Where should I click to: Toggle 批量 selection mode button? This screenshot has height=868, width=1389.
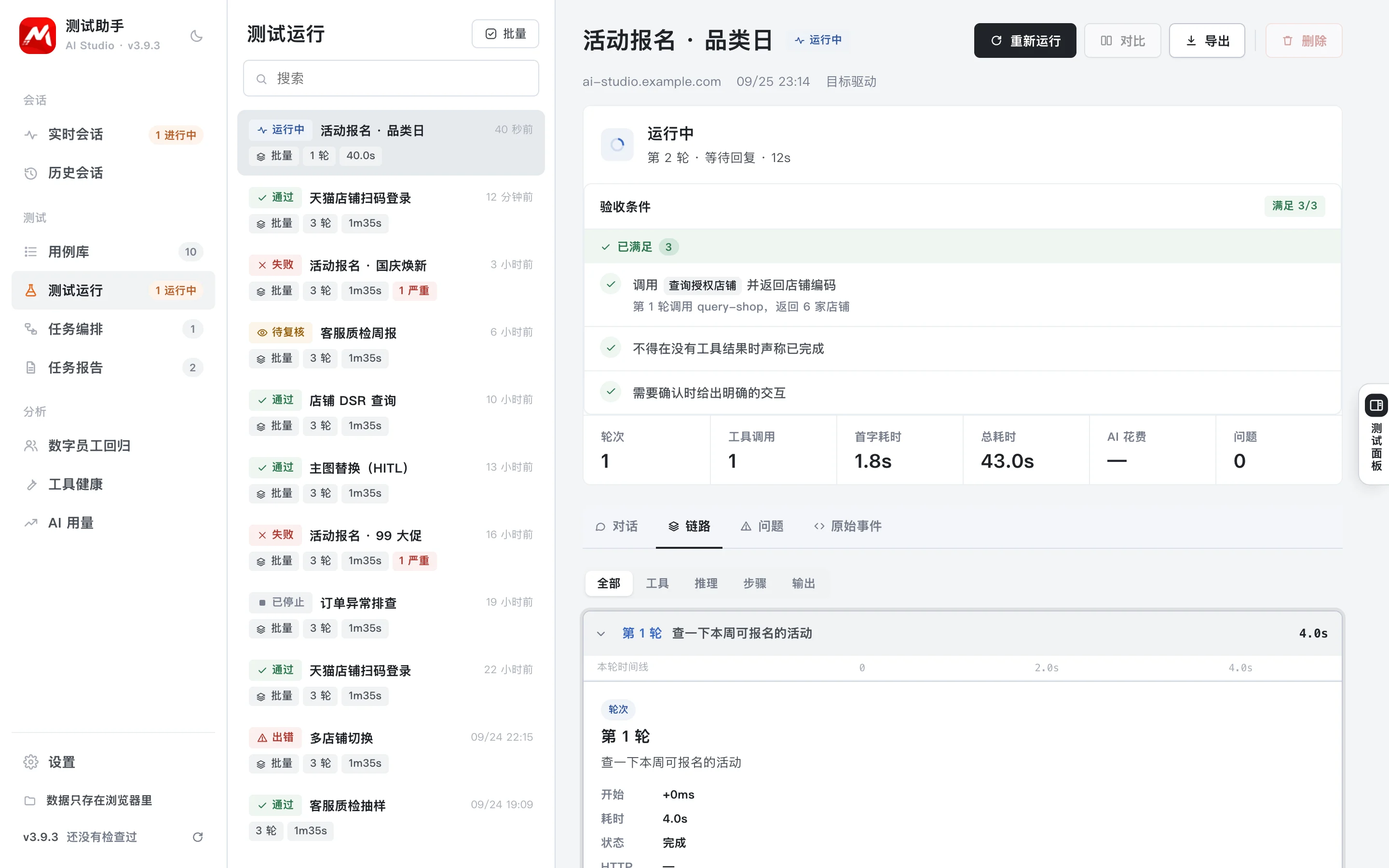(505, 34)
